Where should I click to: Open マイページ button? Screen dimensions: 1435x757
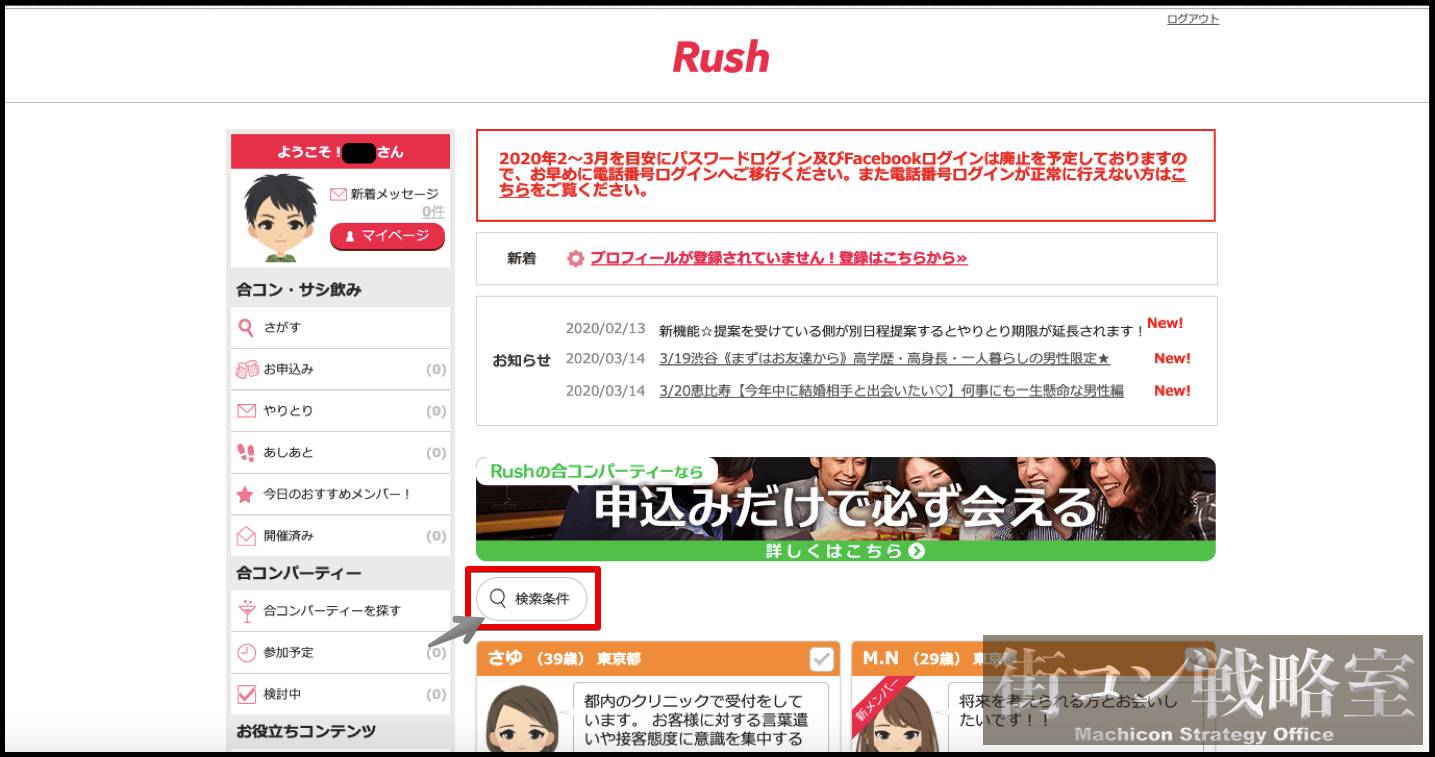tap(387, 236)
